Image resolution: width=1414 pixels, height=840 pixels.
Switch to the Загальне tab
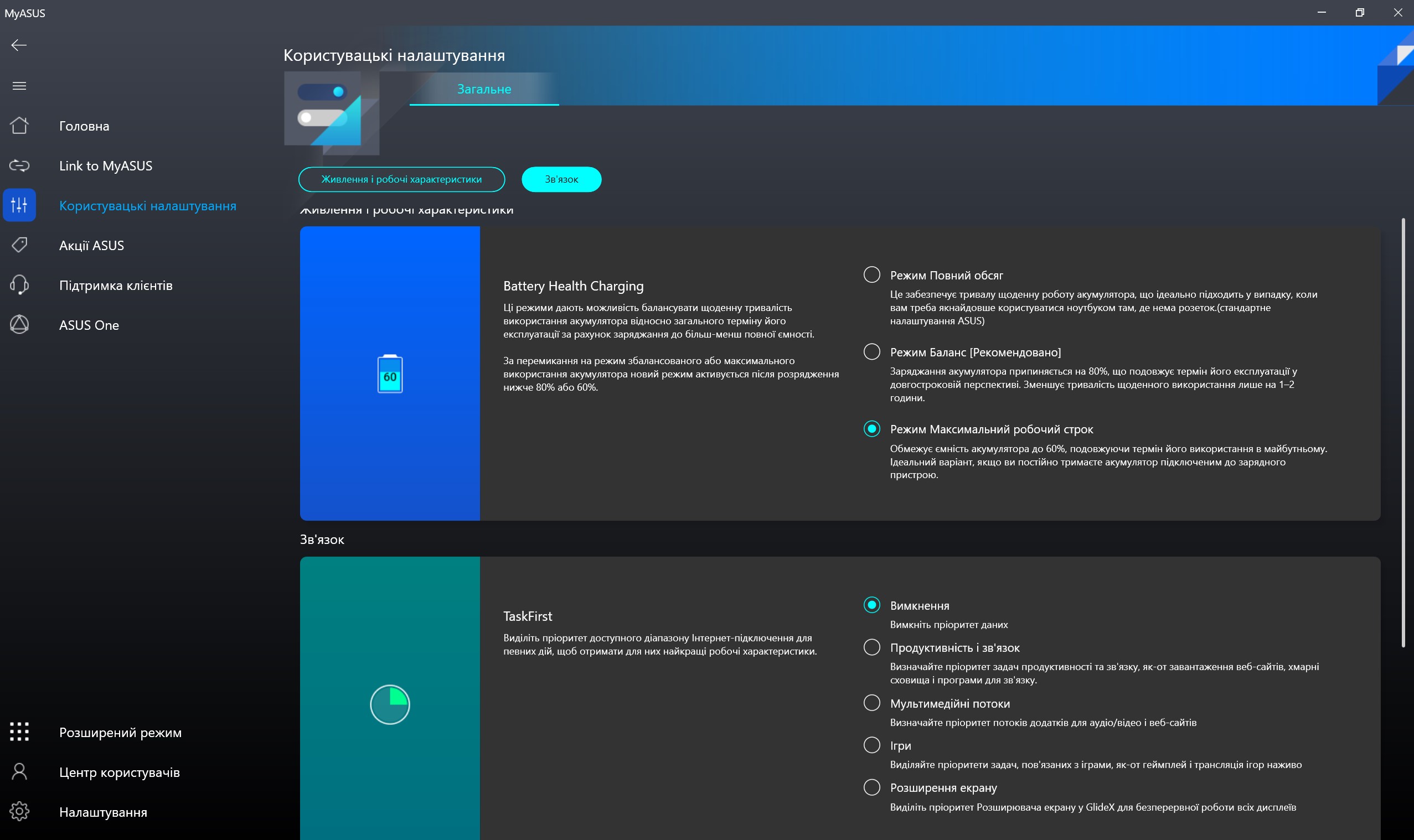click(x=483, y=90)
